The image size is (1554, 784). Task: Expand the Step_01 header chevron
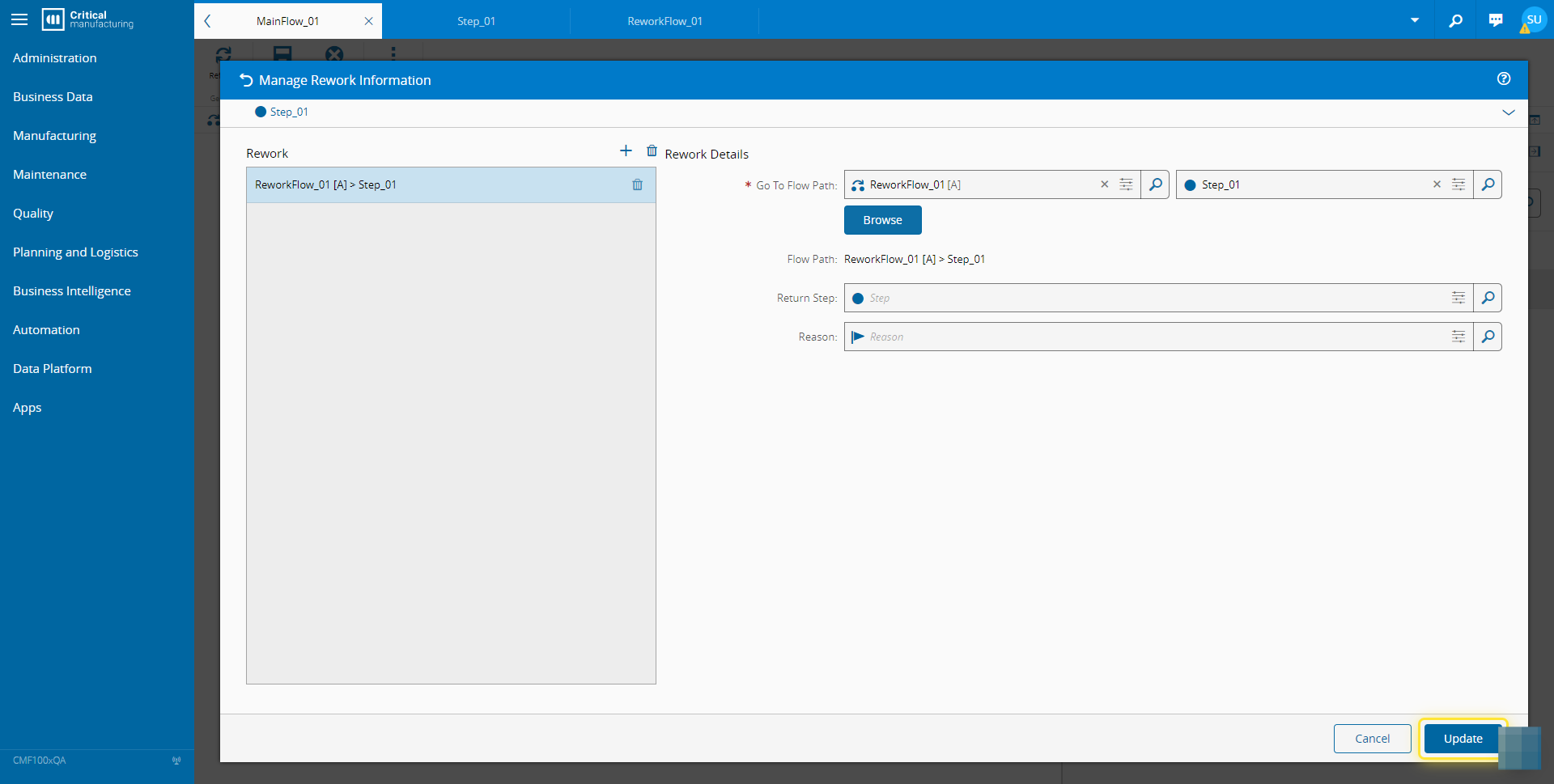pyautogui.click(x=1509, y=112)
